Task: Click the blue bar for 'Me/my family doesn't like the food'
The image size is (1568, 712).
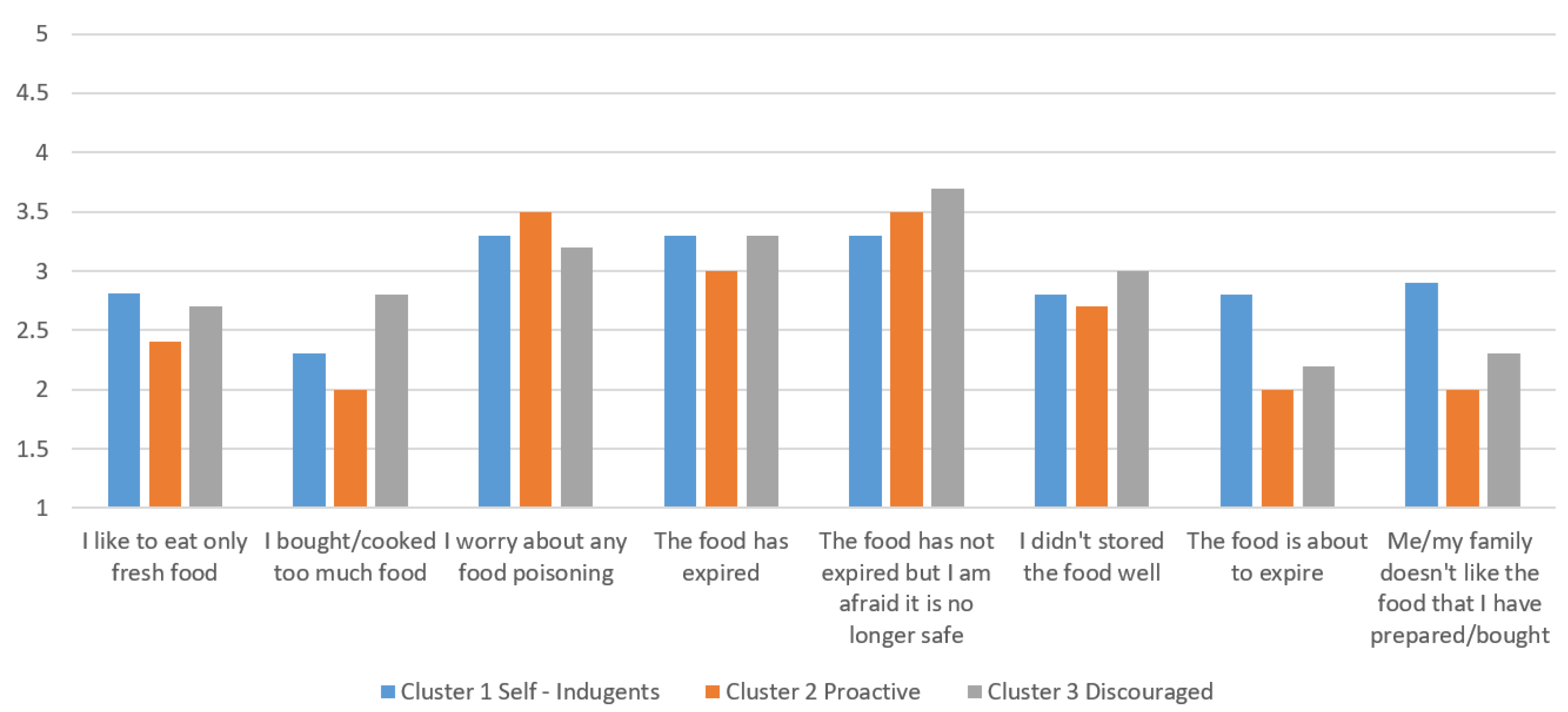Action: tap(1421, 394)
